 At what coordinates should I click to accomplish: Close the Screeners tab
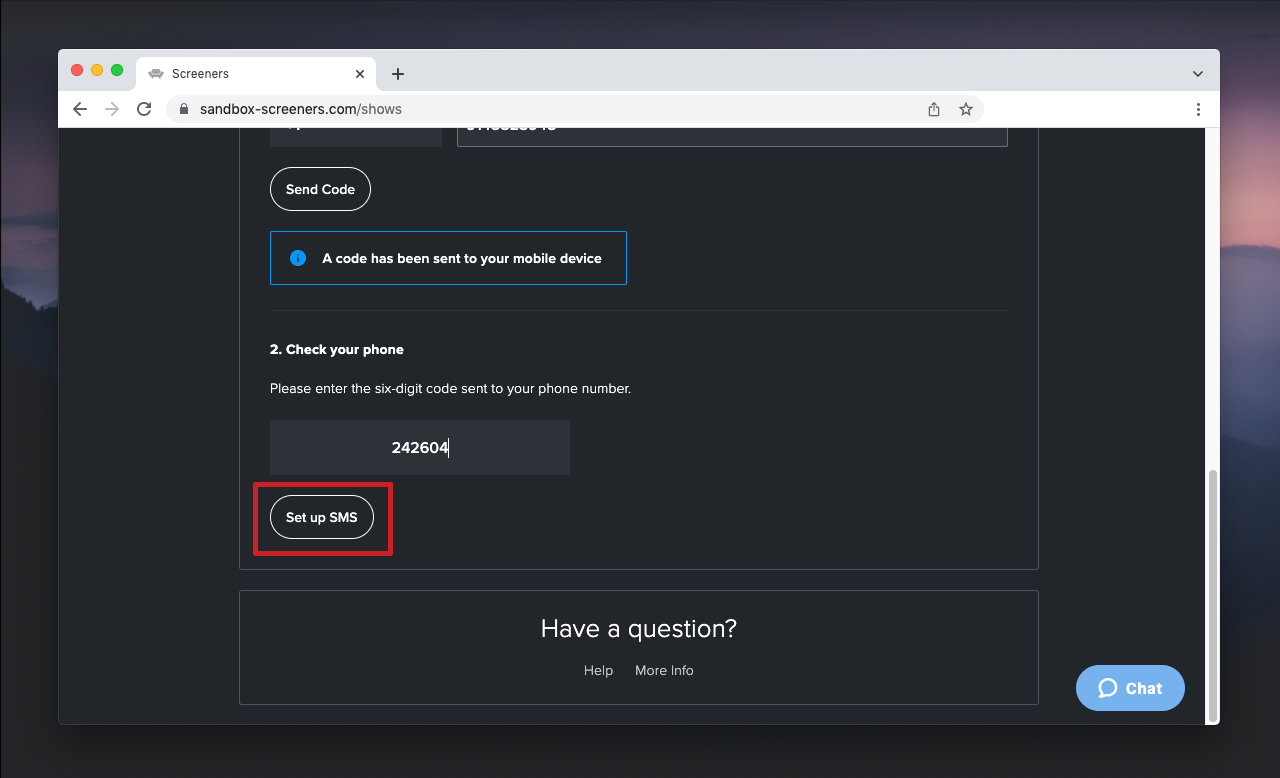pos(360,74)
